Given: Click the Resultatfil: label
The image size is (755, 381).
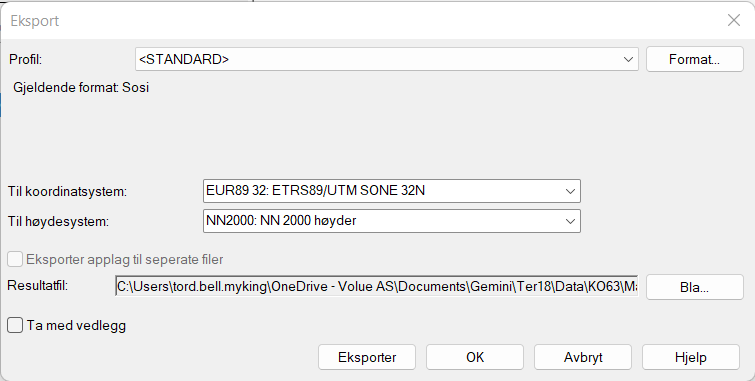Looking at the screenshot, I should point(38,286).
